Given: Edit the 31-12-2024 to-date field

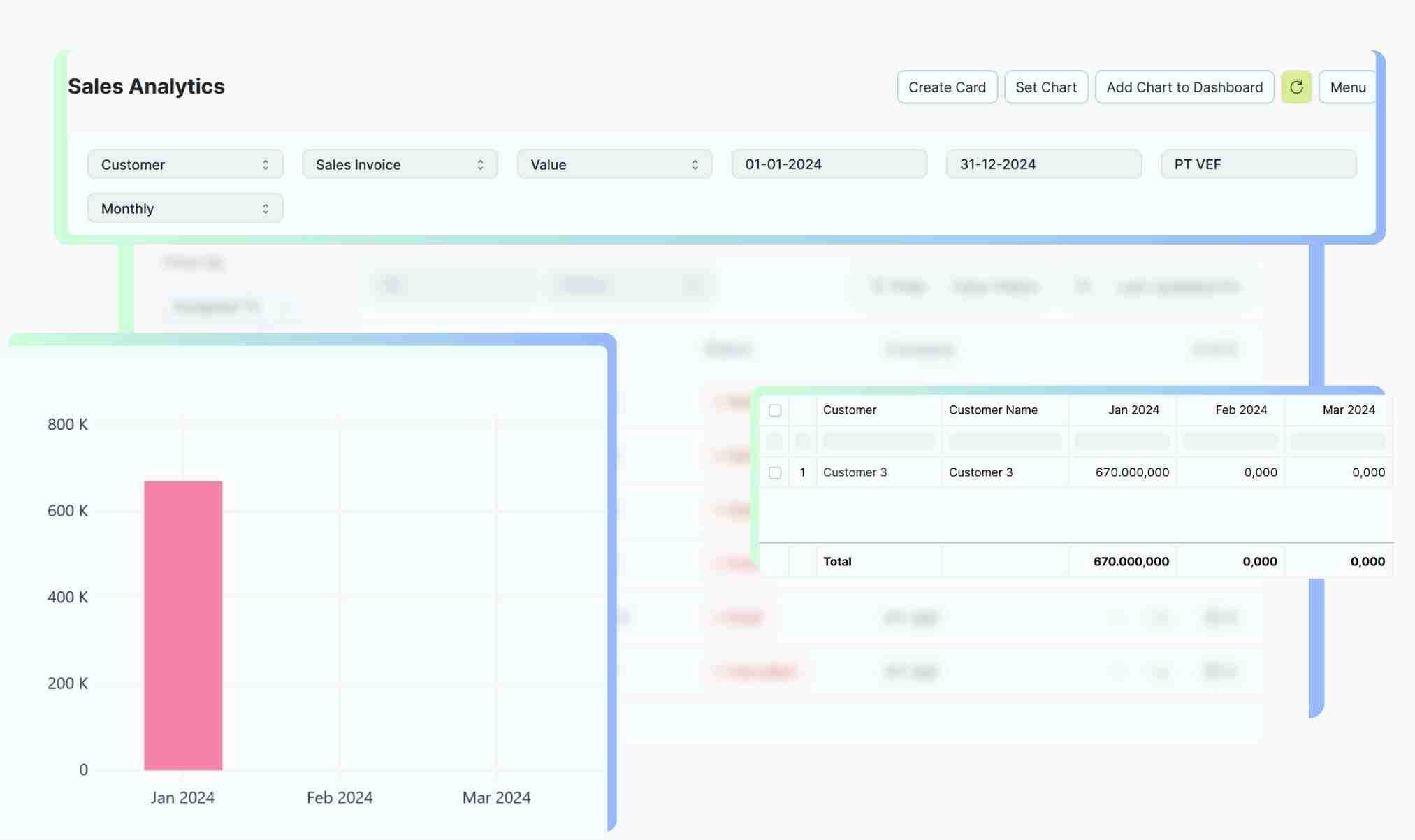Looking at the screenshot, I should pyautogui.click(x=1043, y=164).
